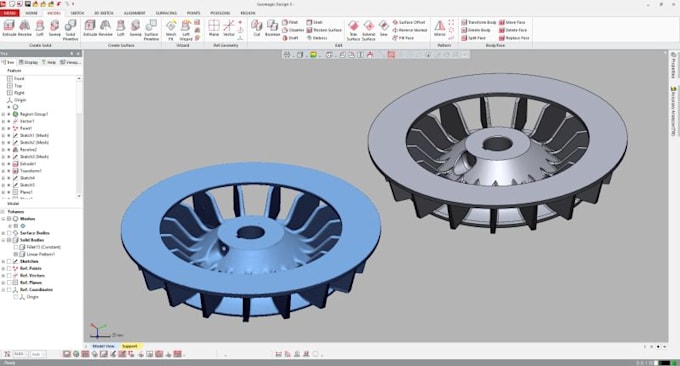The height and width of the screenshot is (366, 680).
Task: Click Delete Face
Action: tap(513, 30)
